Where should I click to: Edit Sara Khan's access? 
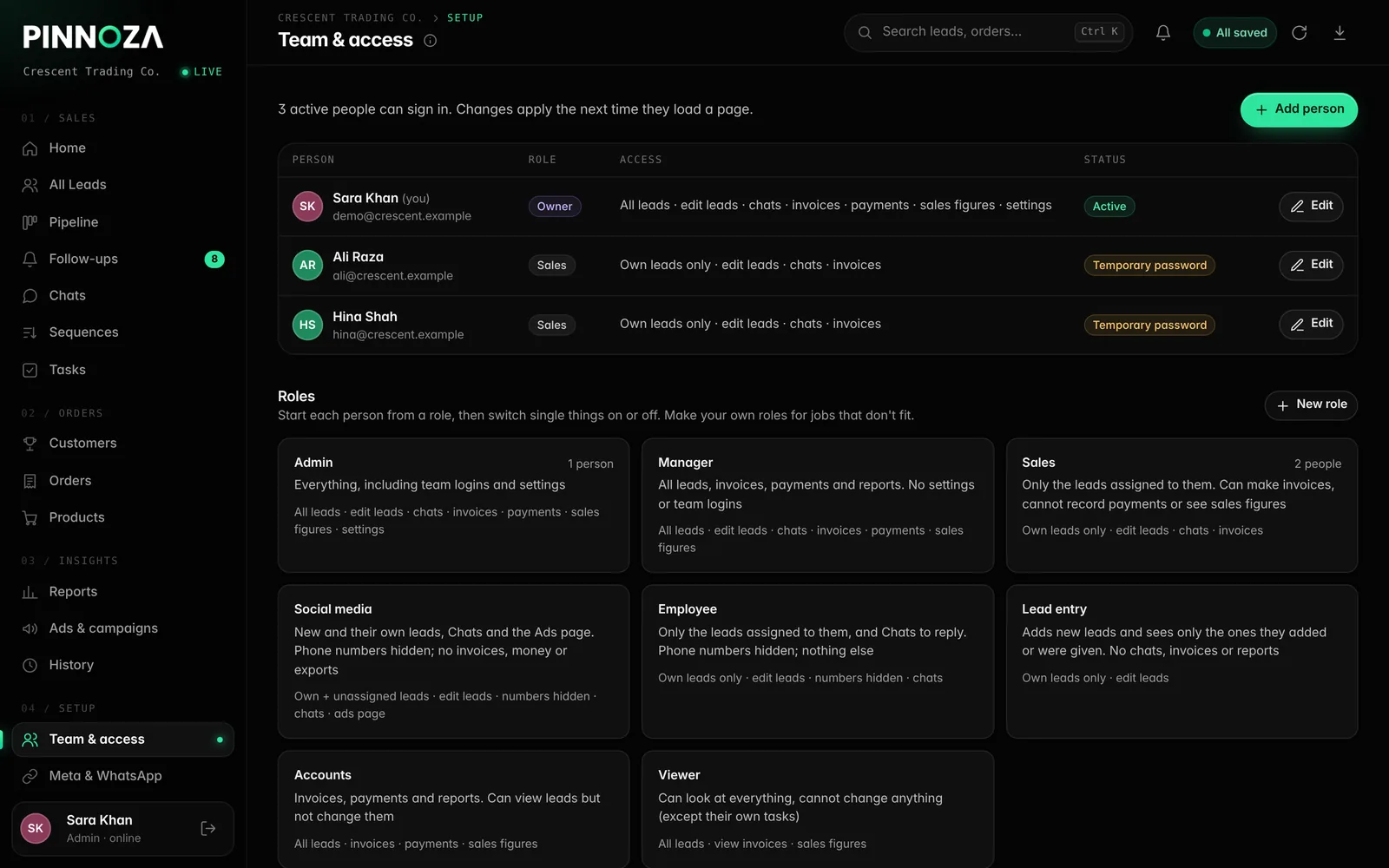click(1311, 206)
